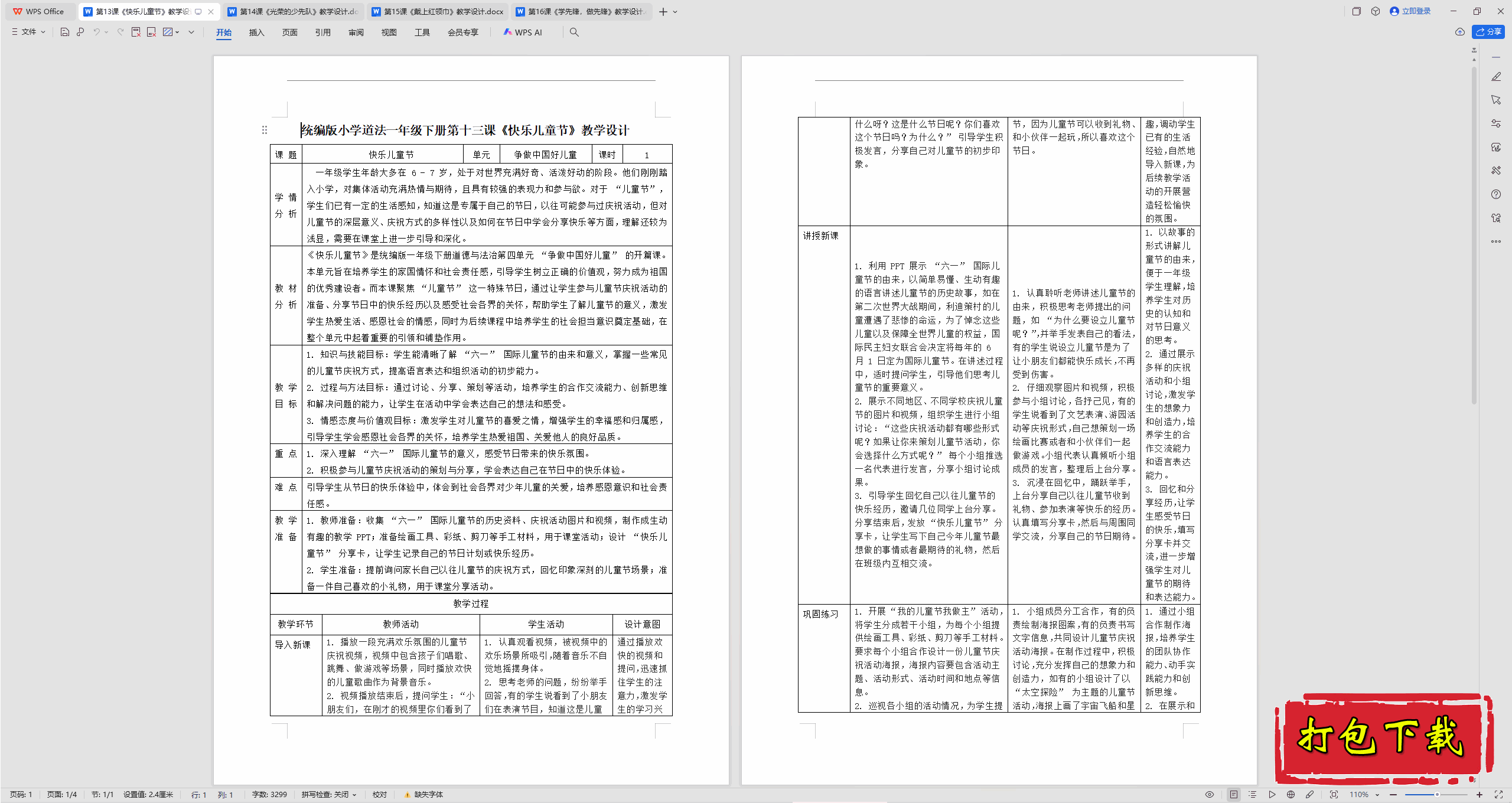Click the vertical scrollbar thumb
The width and height of the screenshot is (1512, 803).
pyautogui.click(x=1474, y=236)
